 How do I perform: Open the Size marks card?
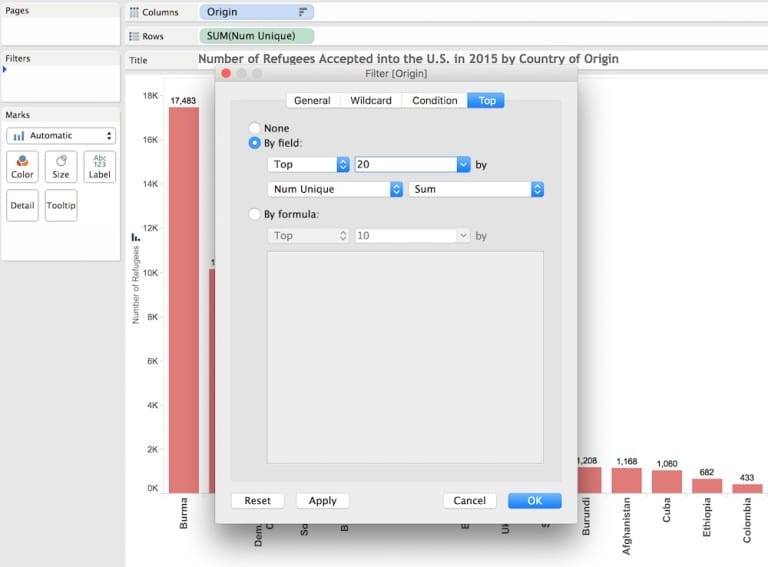(x=61, y=166)
